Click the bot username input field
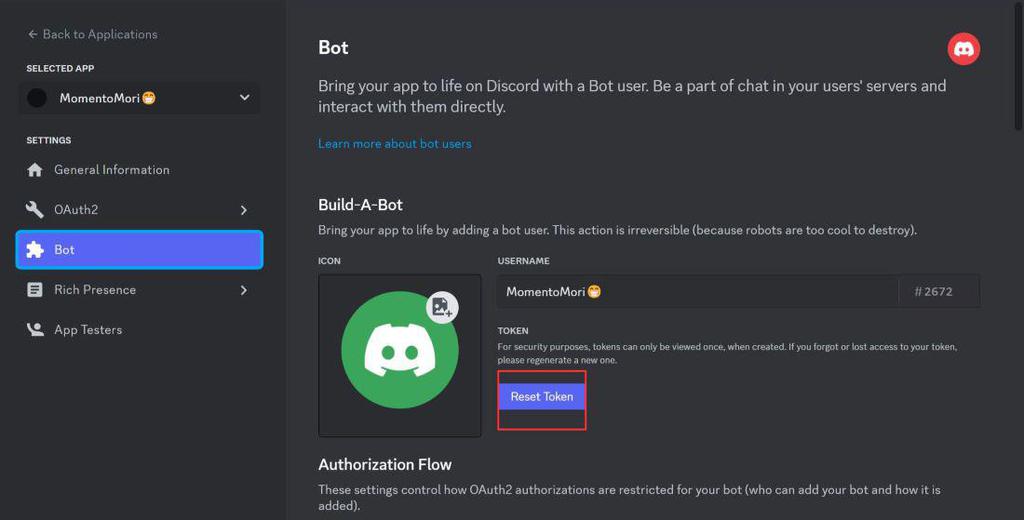The height and width of the screenshot is (520, 1024). 697,292
